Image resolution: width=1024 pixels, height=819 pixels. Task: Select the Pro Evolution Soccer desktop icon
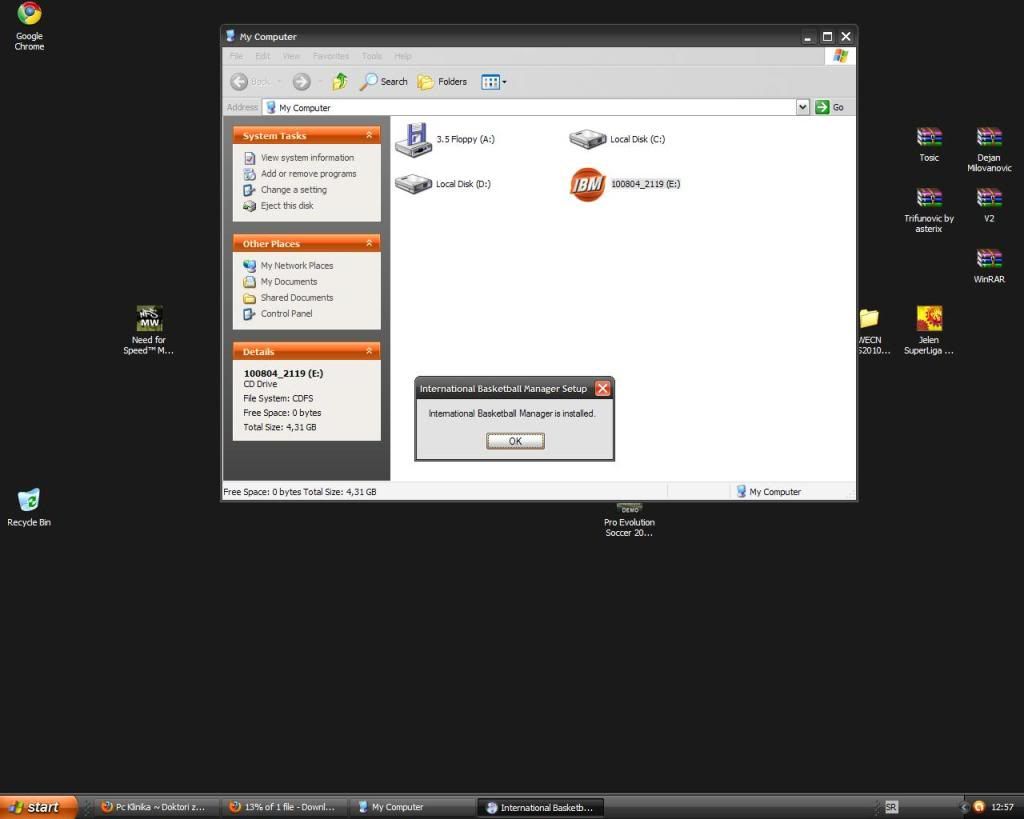pos(629,509)
